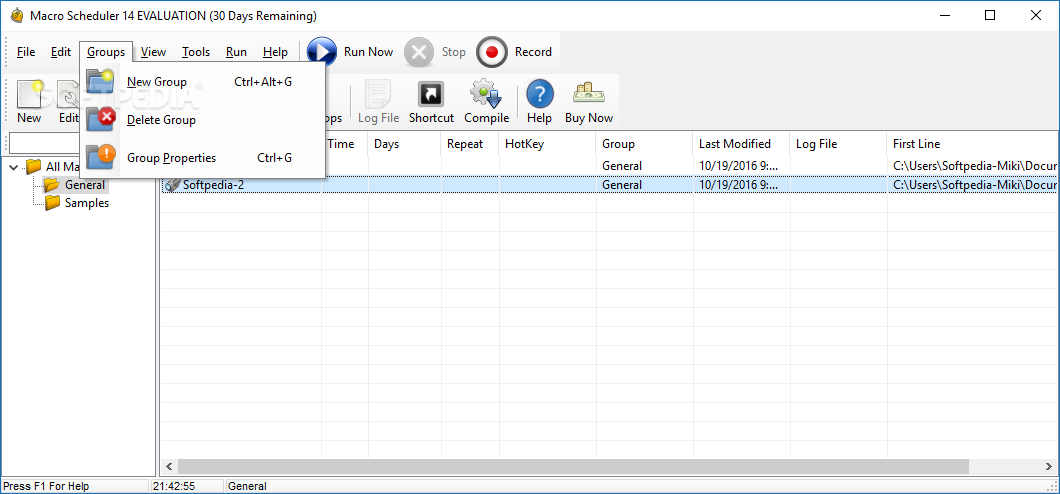Open the Tools menu
Viewport: 1060px width, 494px height.
coord(196,52)
